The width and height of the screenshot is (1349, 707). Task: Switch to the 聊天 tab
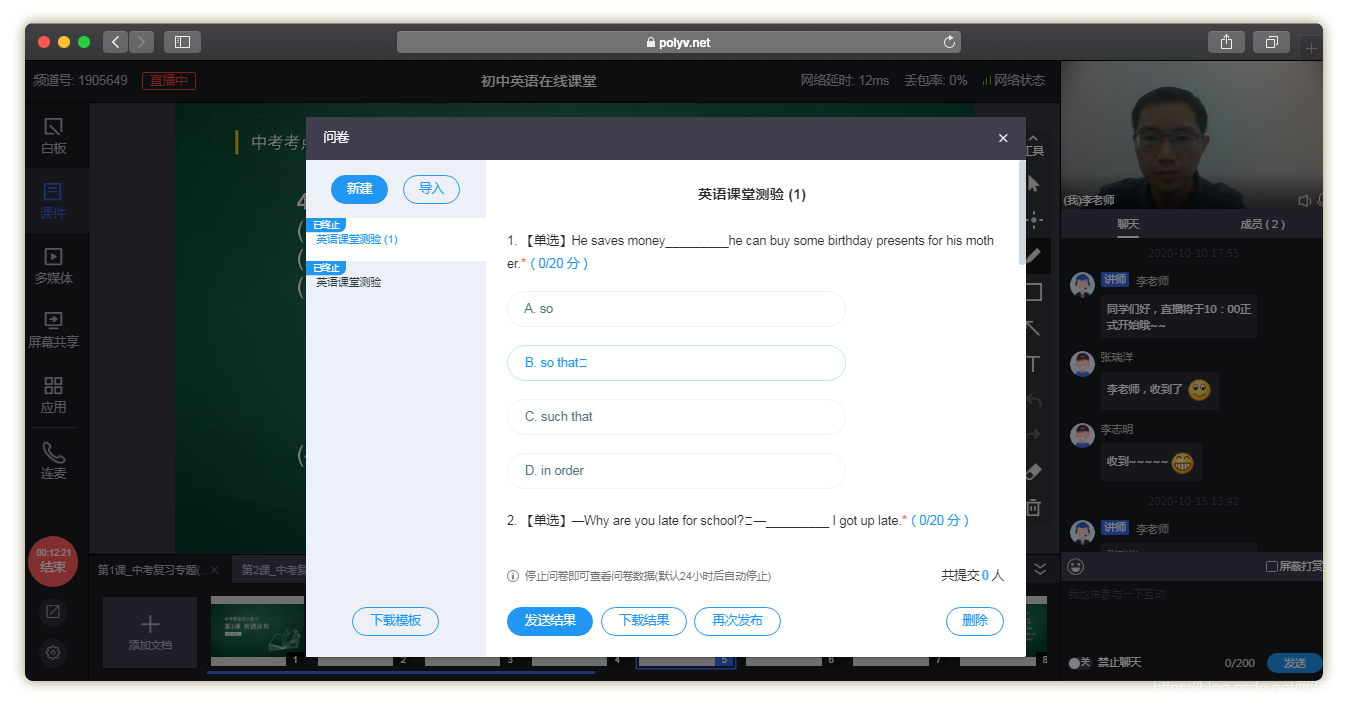pos(1128,225)
